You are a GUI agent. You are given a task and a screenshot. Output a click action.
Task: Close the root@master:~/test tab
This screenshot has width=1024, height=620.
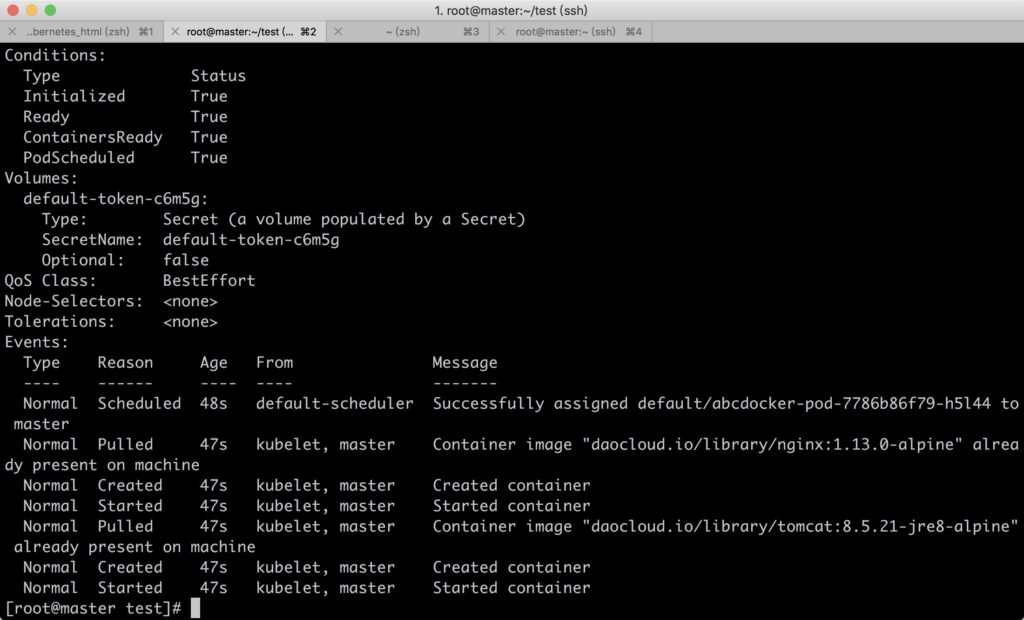pyautogui.click(x=174, y=31)
